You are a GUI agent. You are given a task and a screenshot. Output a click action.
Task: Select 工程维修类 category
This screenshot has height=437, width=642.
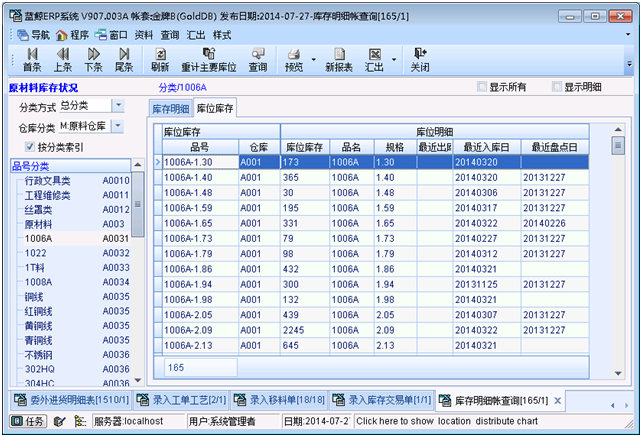(x=47, y=195)
